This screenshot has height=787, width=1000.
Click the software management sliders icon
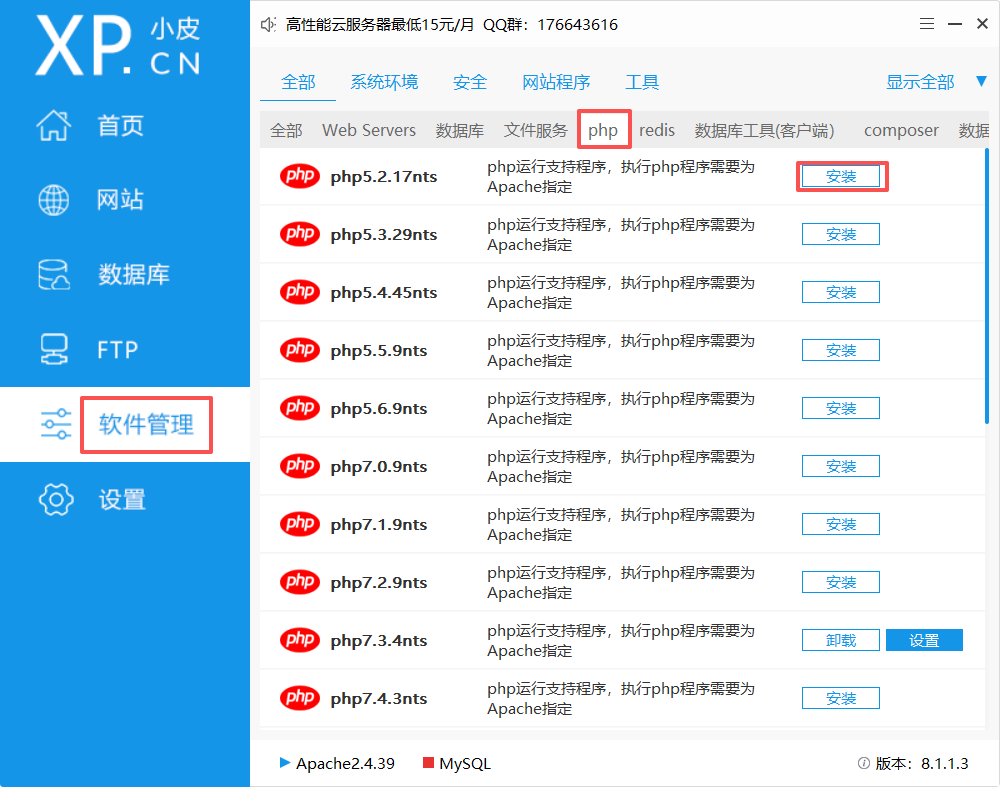point(56,424)
